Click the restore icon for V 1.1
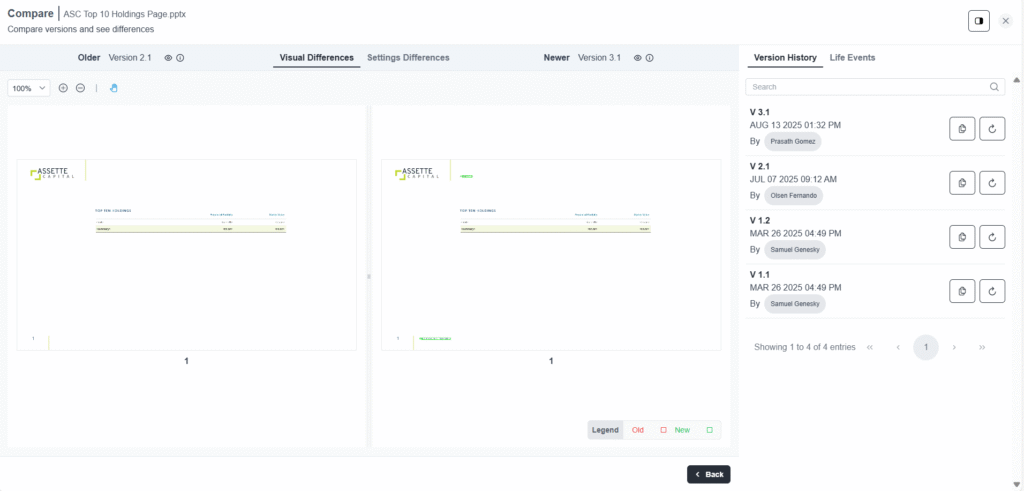The height and width of the screenshot is (491, 1024). [x=992, y=291]
